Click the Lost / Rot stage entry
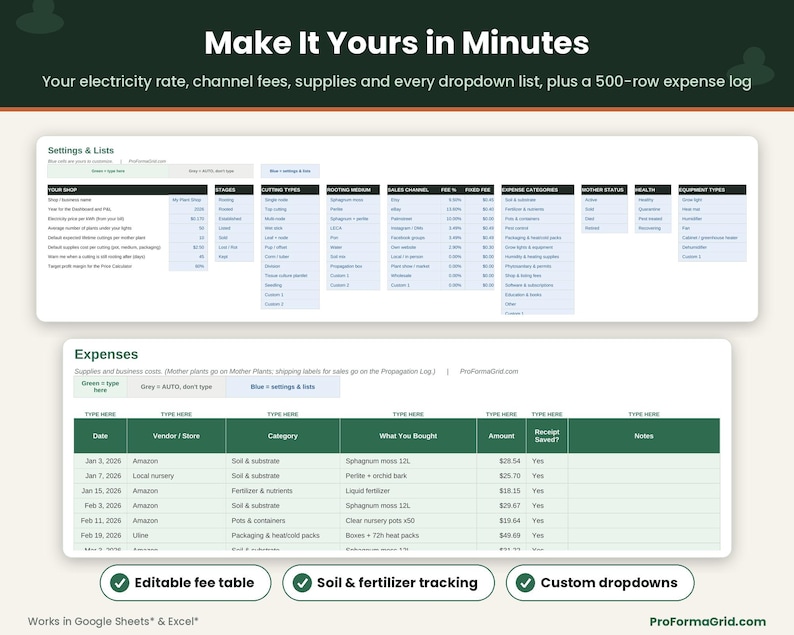 tap(234, 247)
